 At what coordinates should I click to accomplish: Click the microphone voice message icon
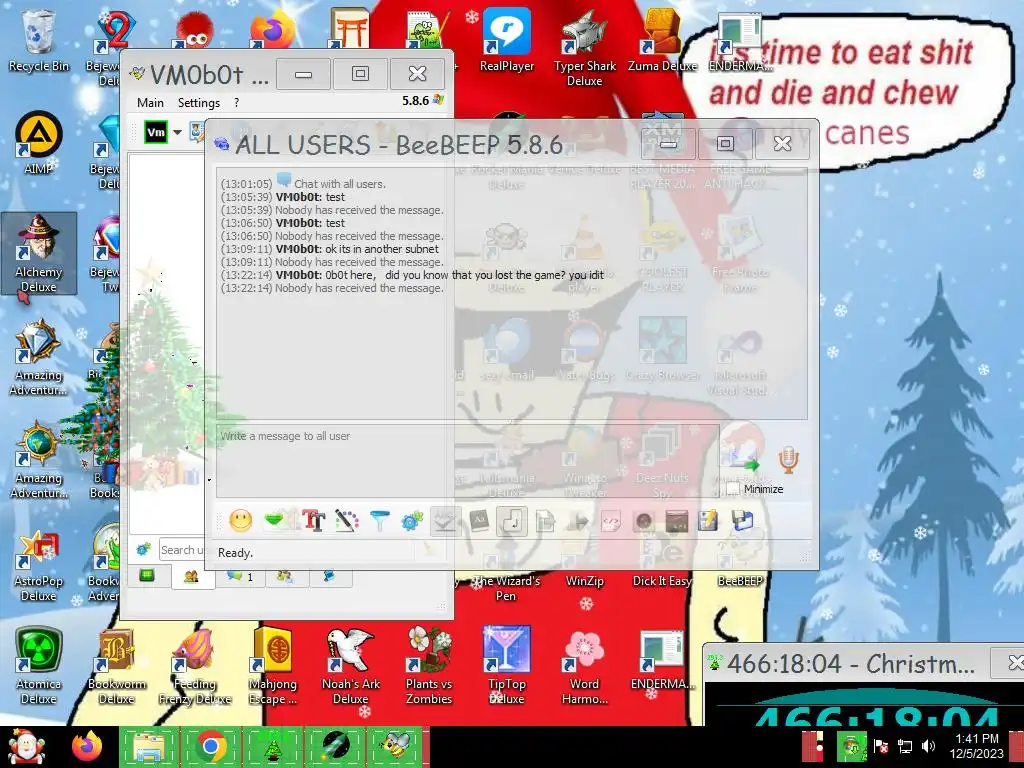click(788, 460)
